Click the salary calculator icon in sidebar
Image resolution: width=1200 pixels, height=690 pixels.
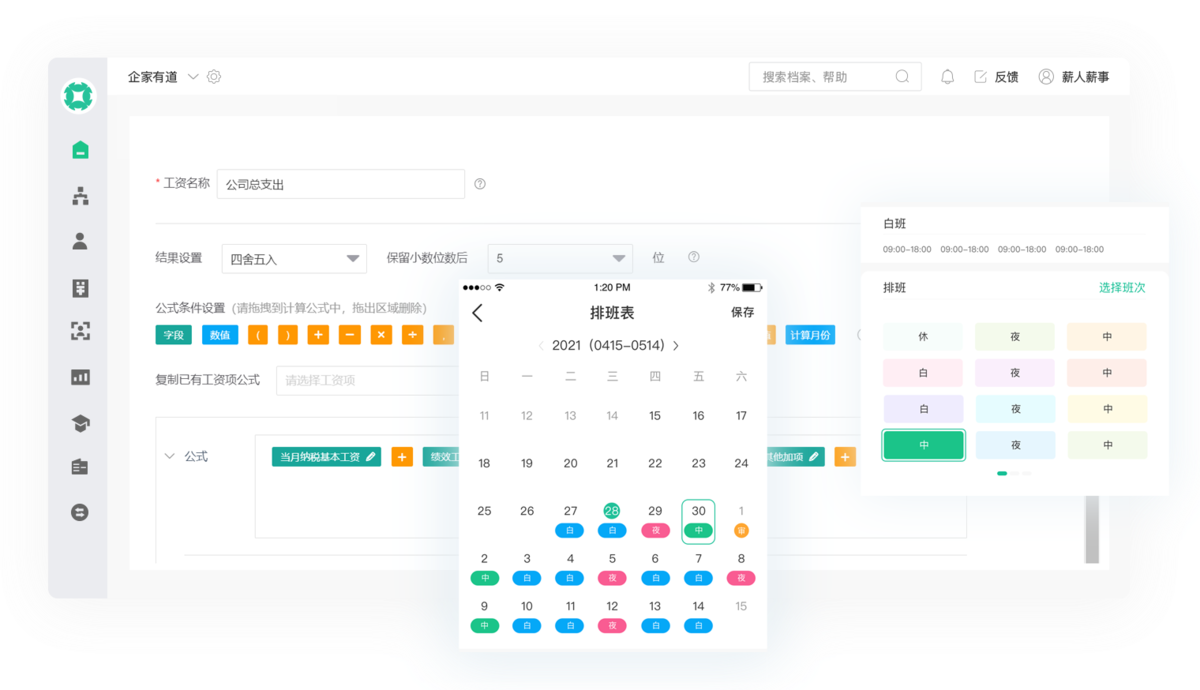pyautogui.click(x=78, y=287)
